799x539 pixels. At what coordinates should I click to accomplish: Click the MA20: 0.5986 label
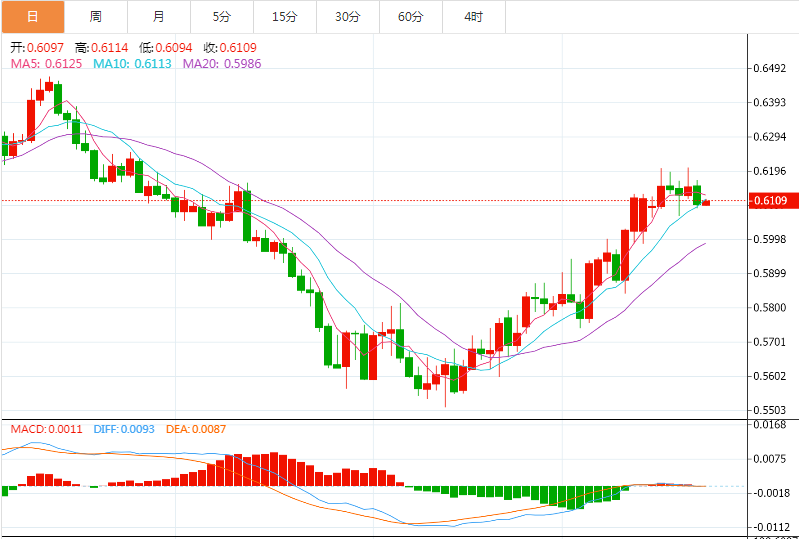click(222, 64)
